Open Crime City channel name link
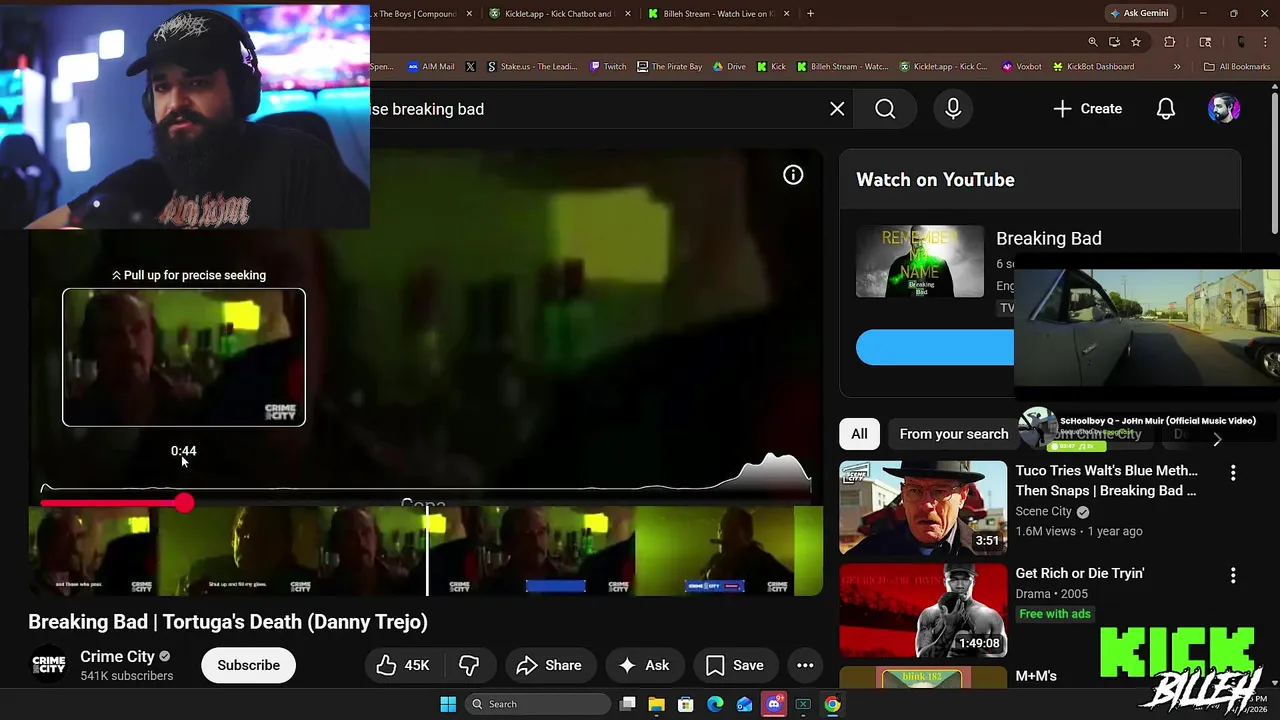Screen dimensions: 1280x720 click(117, 657)
